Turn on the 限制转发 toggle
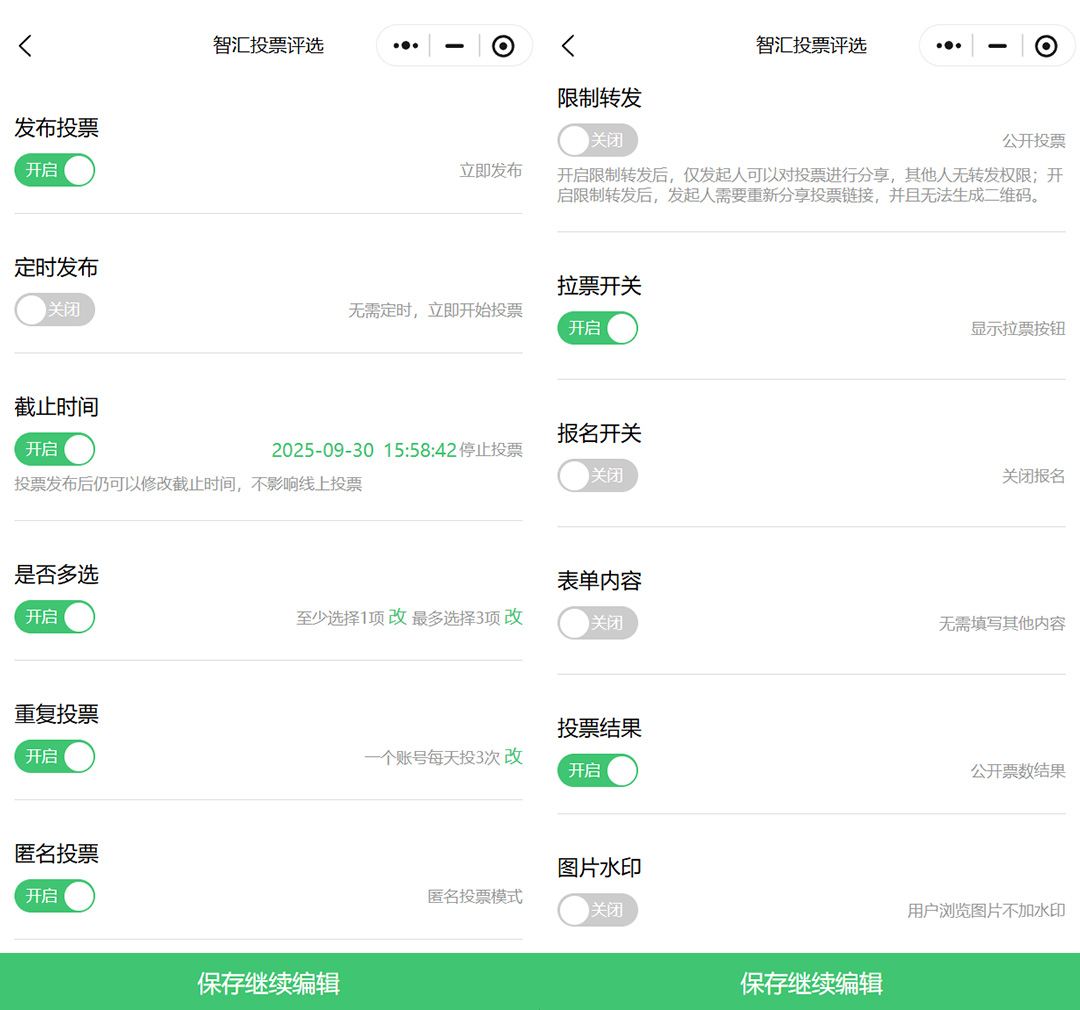1080x1010 pixels. click(x=597, y=140)
